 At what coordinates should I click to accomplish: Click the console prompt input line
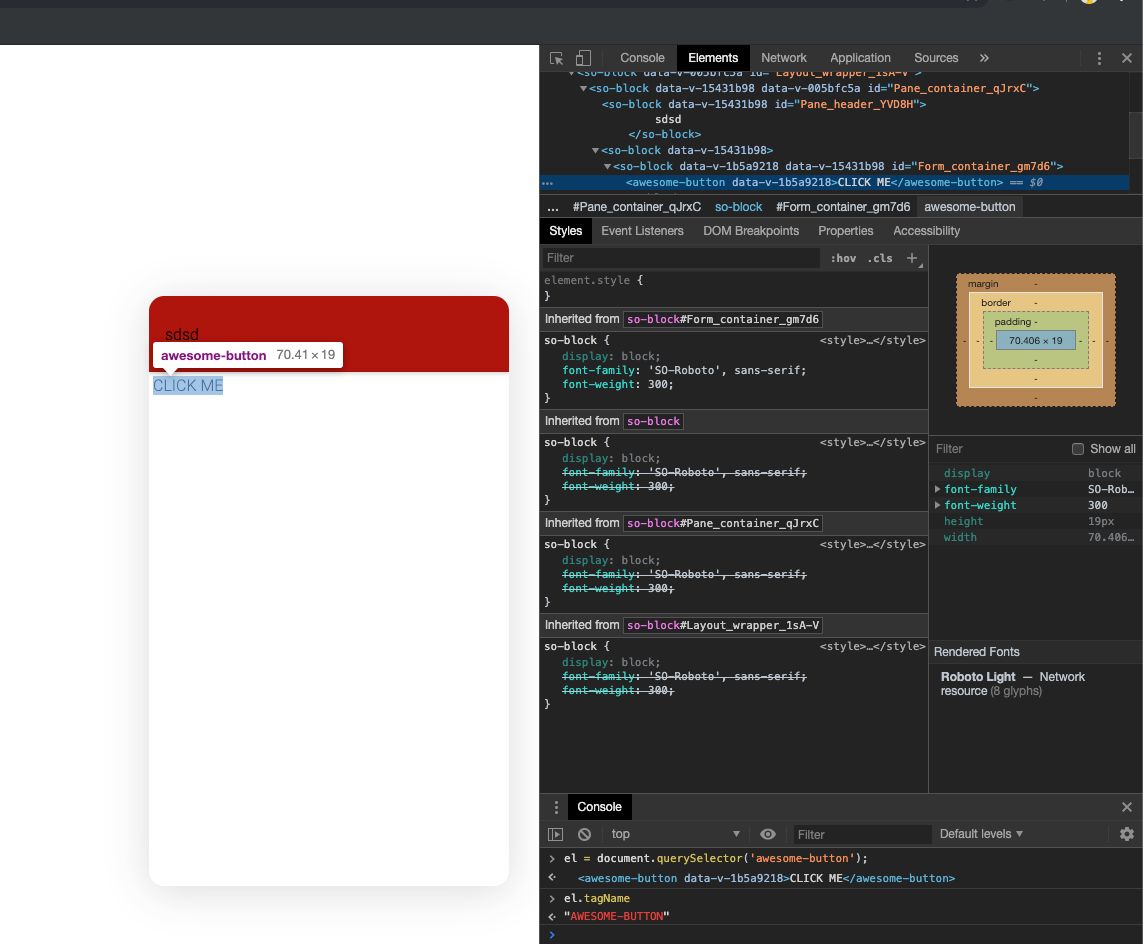coord(841,935)
